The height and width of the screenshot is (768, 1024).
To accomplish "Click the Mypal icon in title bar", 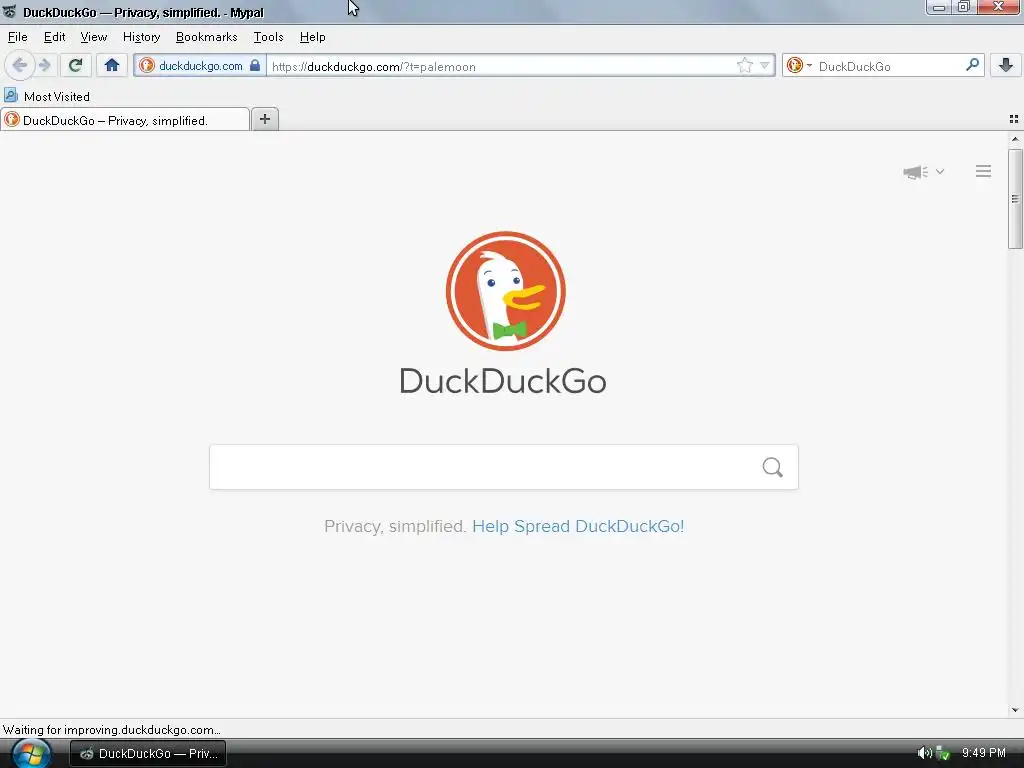I will point(10,12).
